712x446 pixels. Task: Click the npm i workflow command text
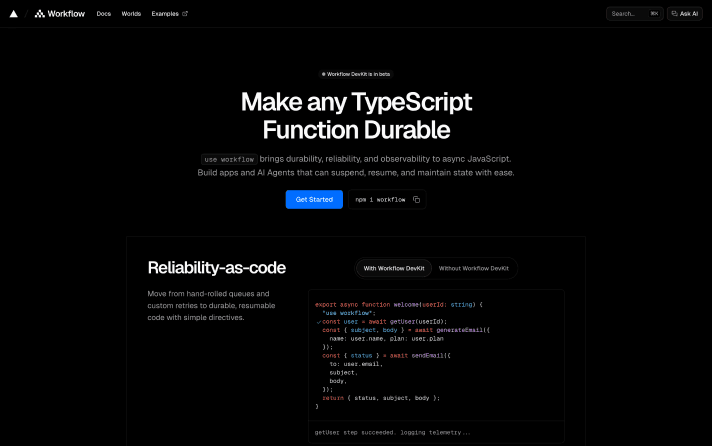click(x=380, y=200)
